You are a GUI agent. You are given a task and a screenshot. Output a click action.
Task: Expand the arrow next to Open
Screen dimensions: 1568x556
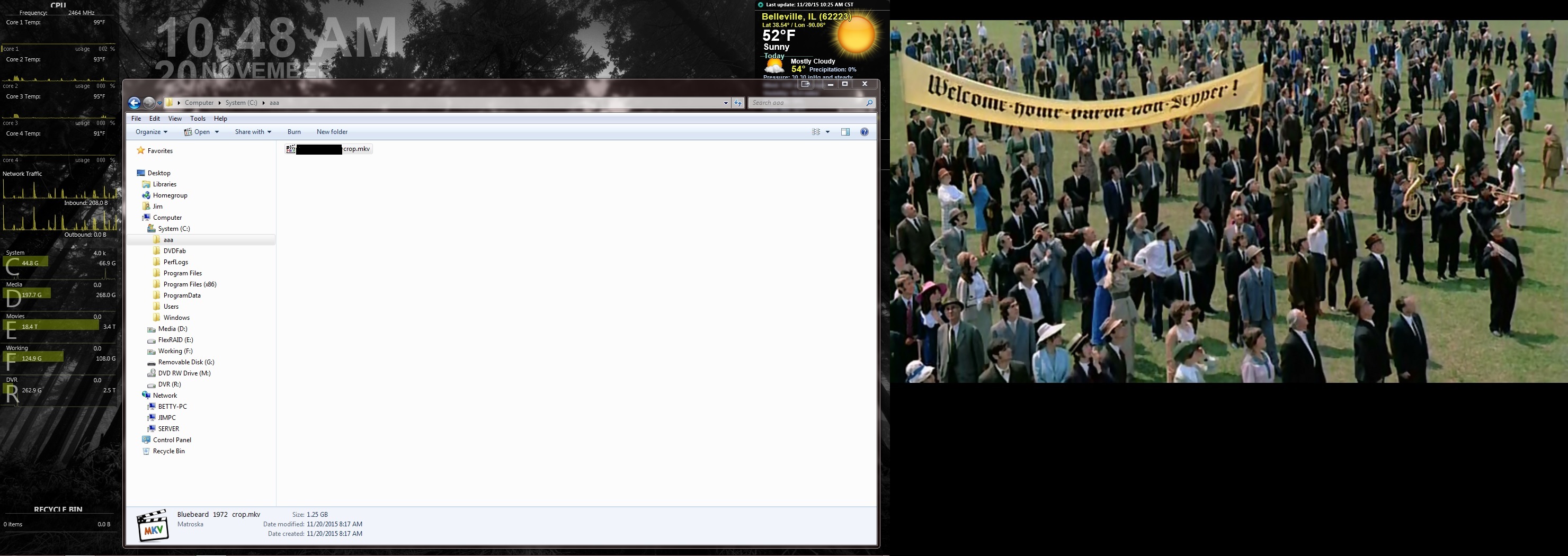click(x=217, y=132)
